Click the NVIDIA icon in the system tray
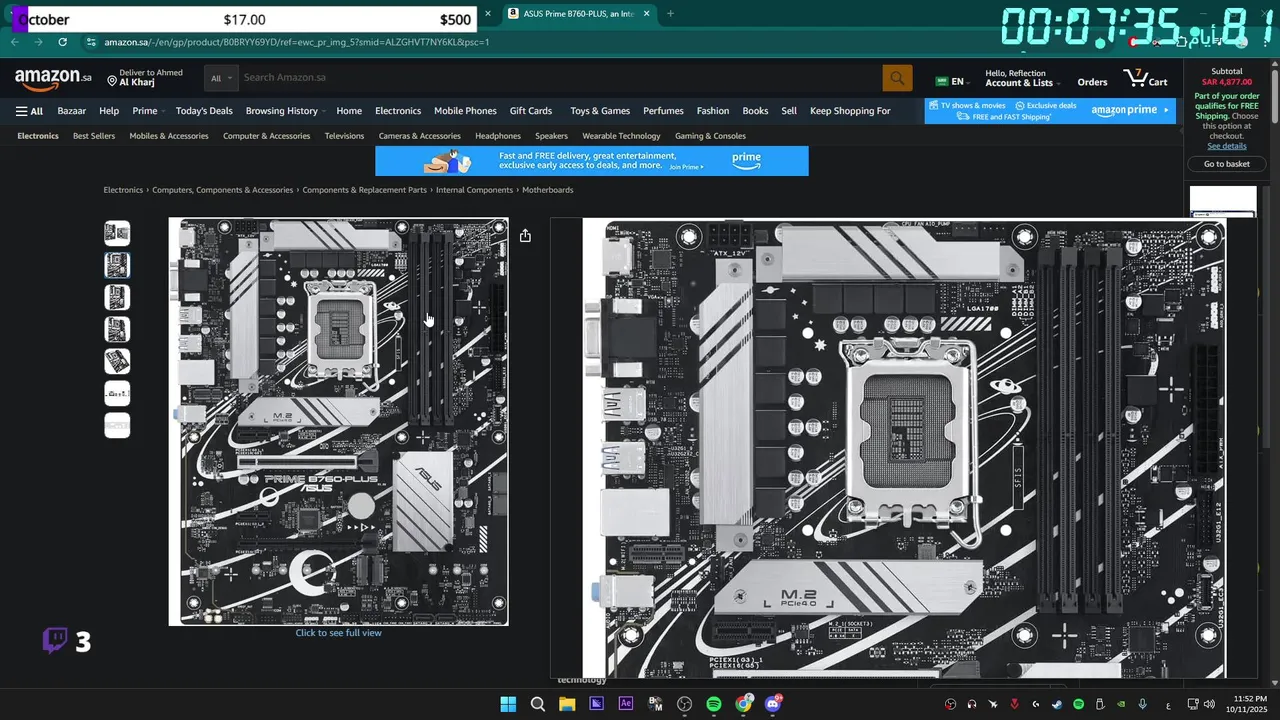The height and width of the screenshot is (720, 1280). click(x=1120, y=704)
